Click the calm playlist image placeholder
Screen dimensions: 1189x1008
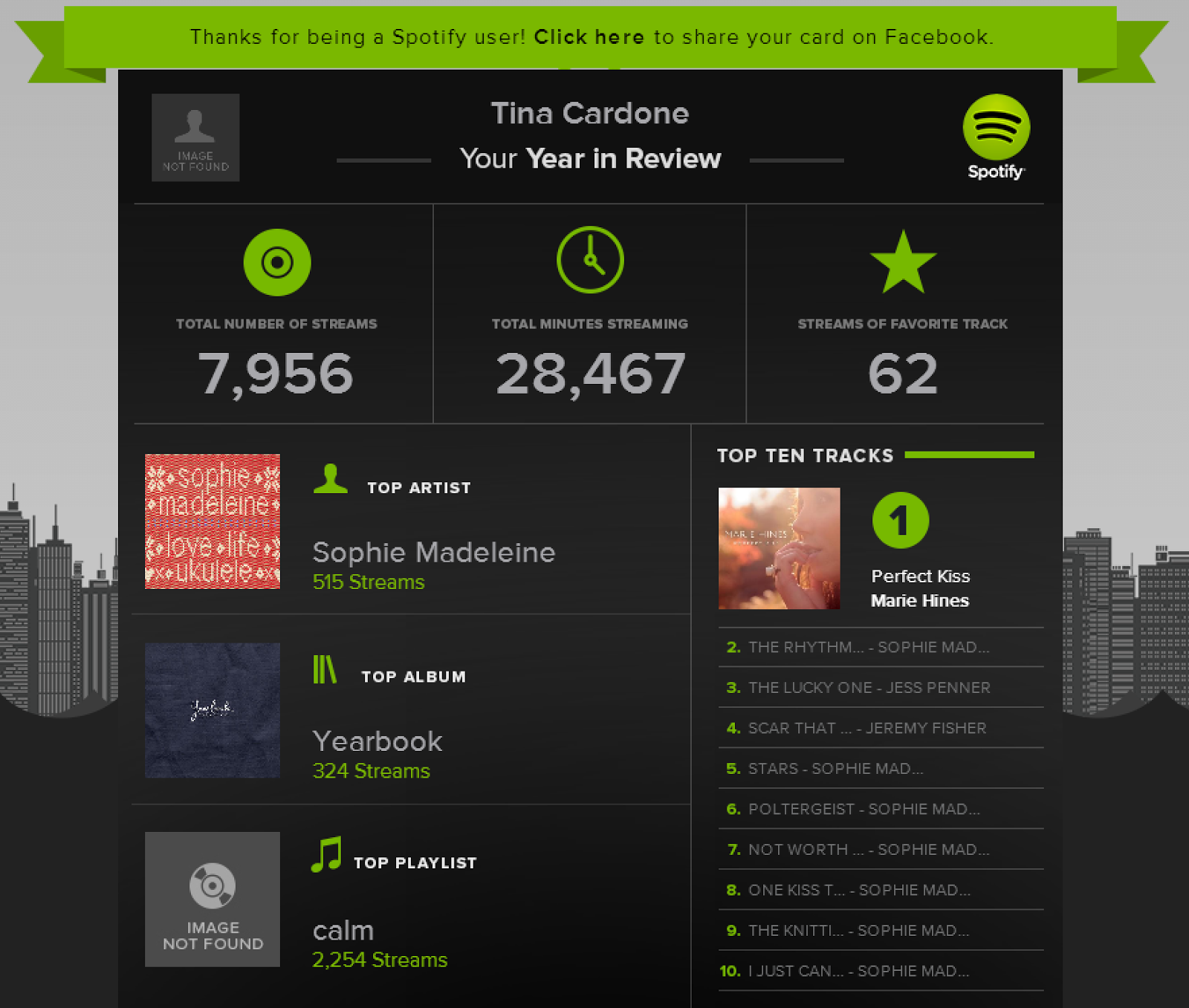213,900
